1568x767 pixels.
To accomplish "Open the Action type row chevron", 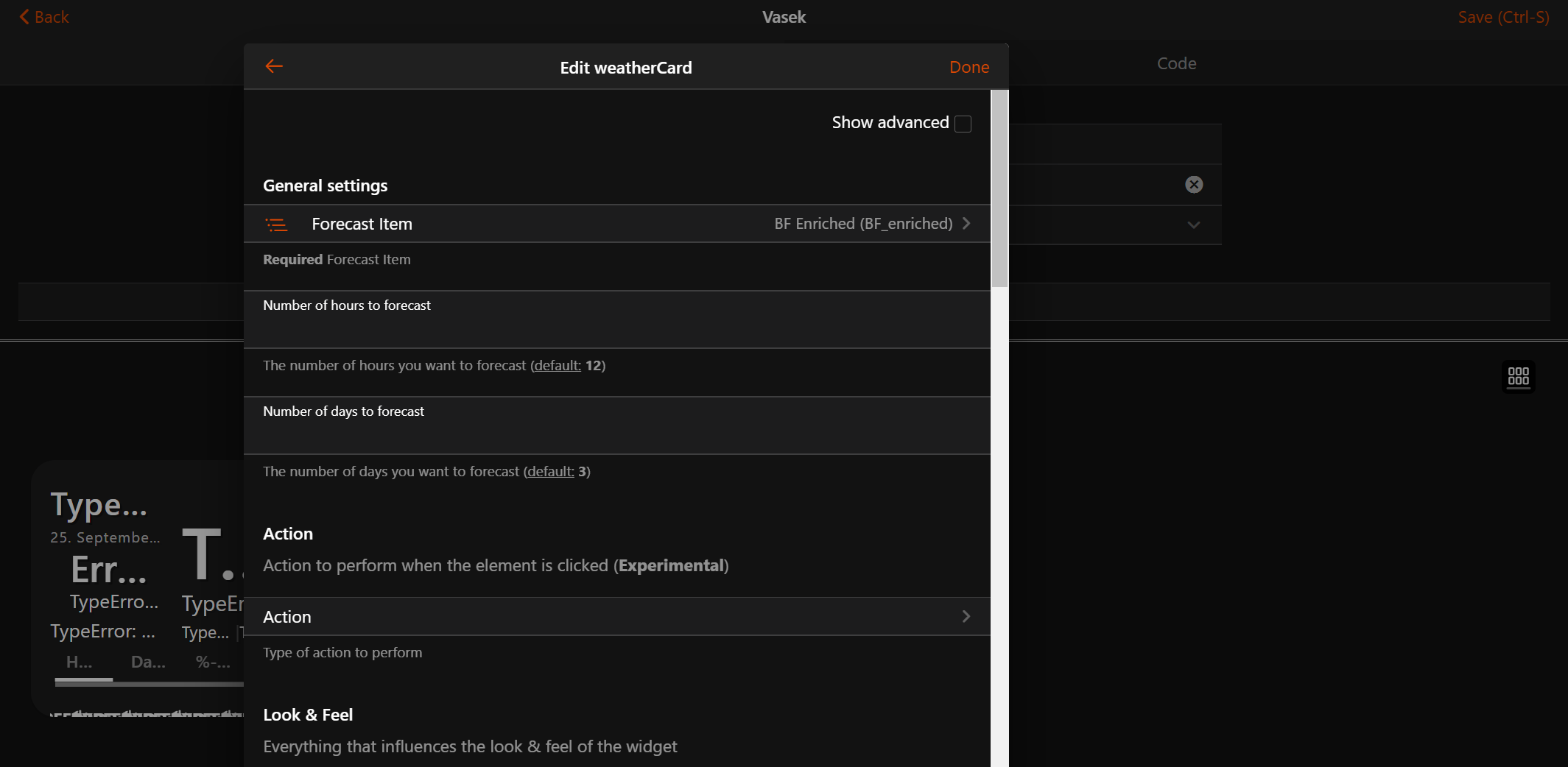I will click(966, 617).
